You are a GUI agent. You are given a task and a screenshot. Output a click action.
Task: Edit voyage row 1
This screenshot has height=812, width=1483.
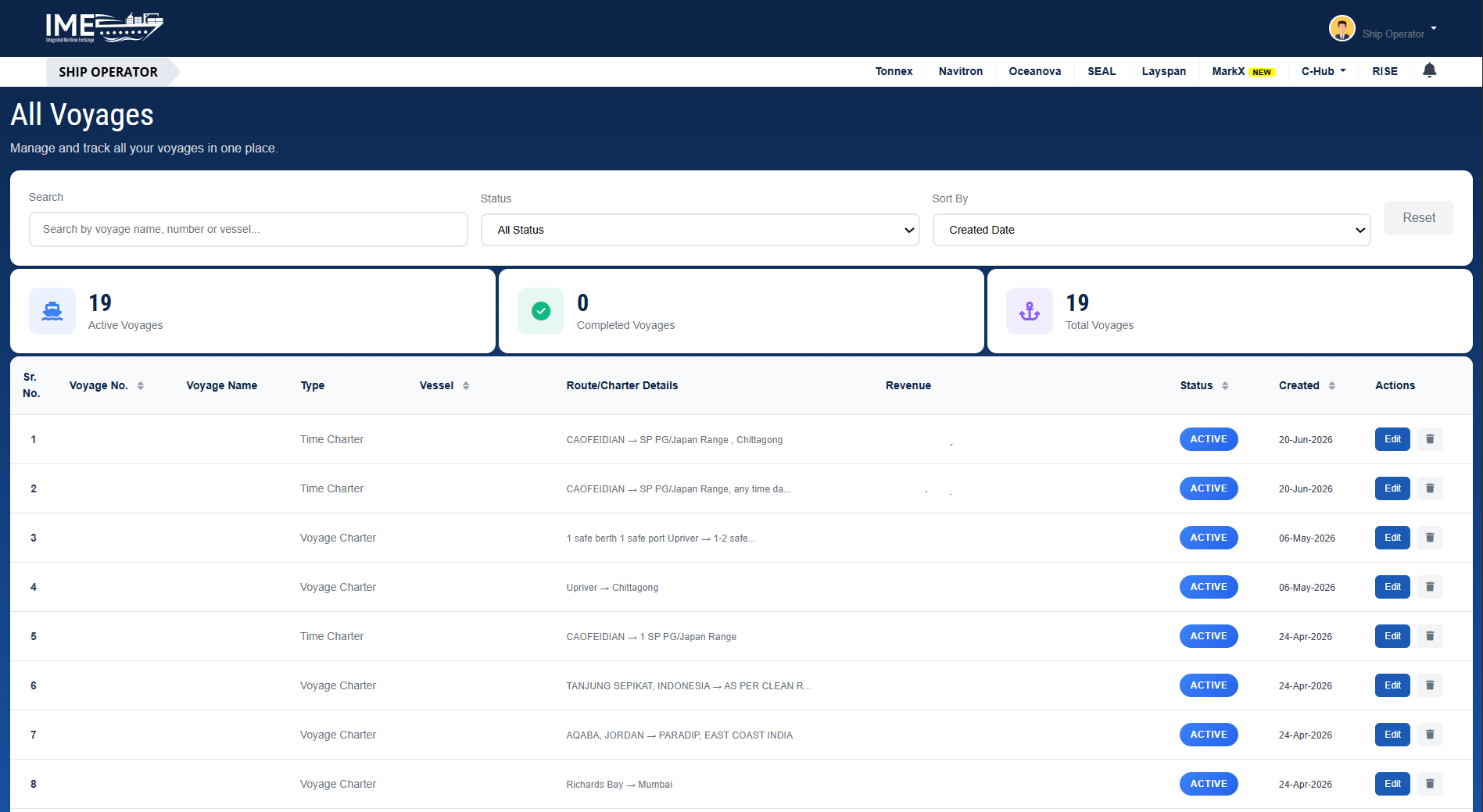click(1392, 439)
